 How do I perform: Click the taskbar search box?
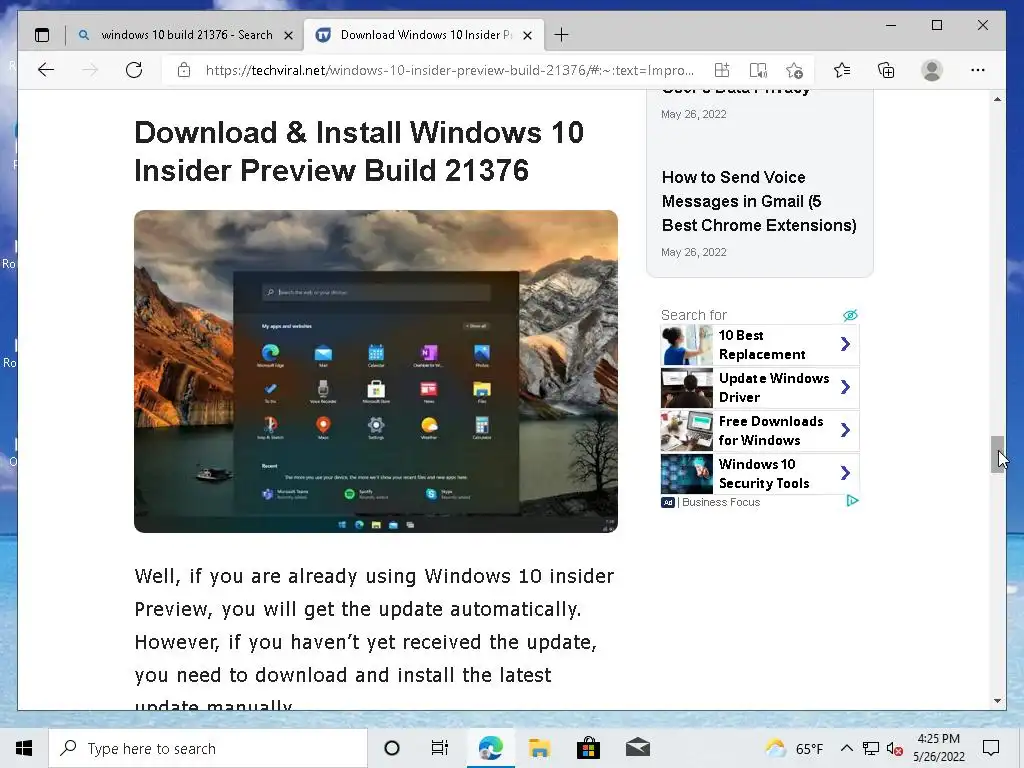pyautogui.click(x=208, y=748)
